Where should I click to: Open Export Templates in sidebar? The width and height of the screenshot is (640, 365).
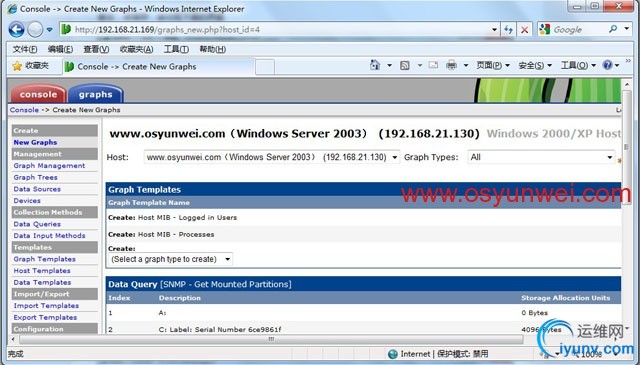click(45, 318)
